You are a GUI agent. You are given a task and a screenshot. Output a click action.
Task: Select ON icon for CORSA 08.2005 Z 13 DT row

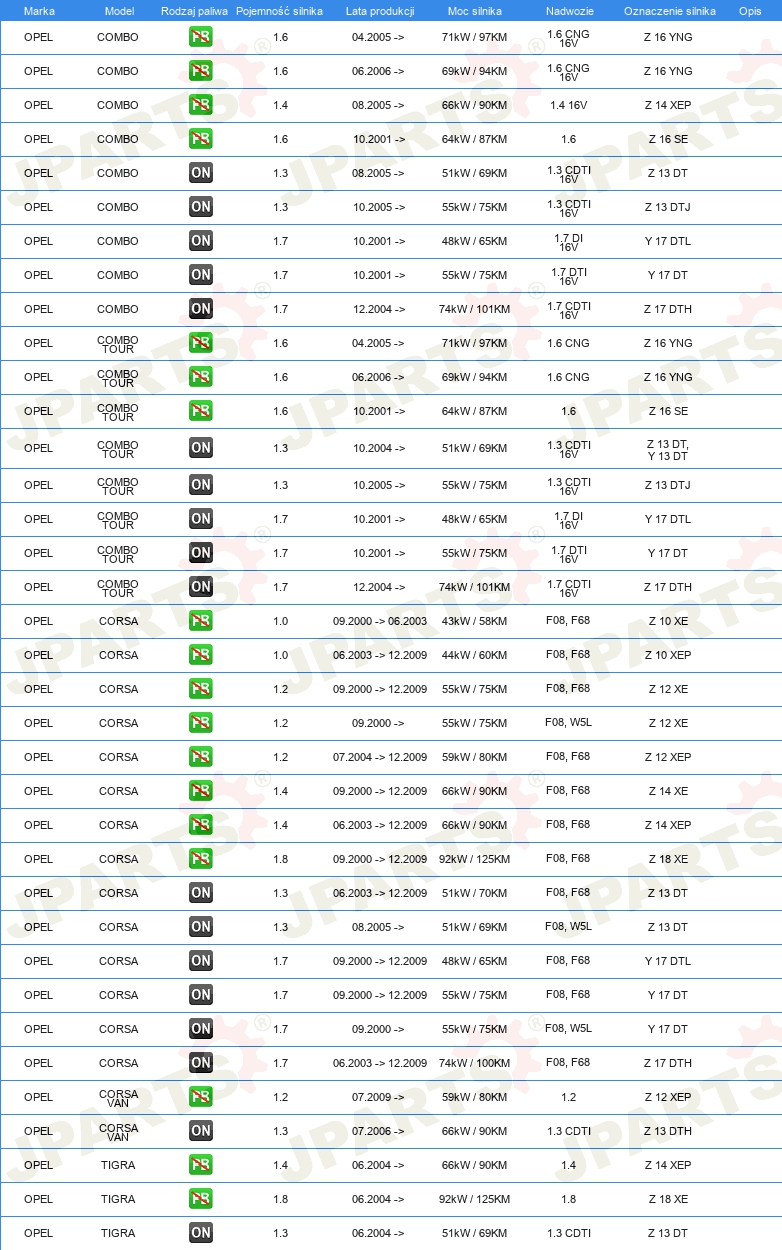[x=200, y=927]
